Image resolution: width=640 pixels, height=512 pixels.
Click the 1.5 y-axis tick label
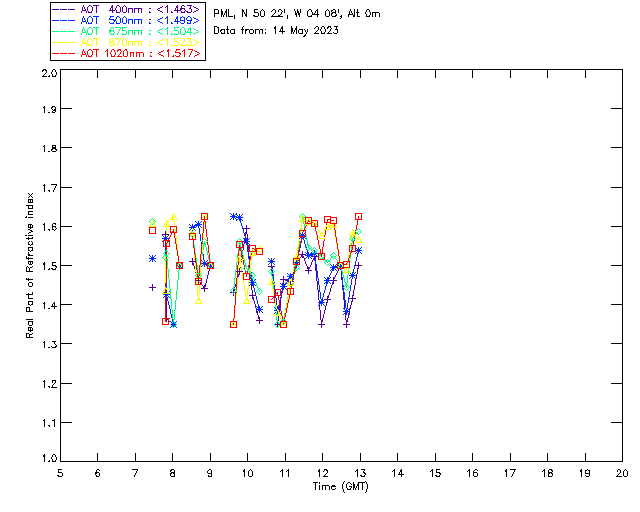click(49, 265)
